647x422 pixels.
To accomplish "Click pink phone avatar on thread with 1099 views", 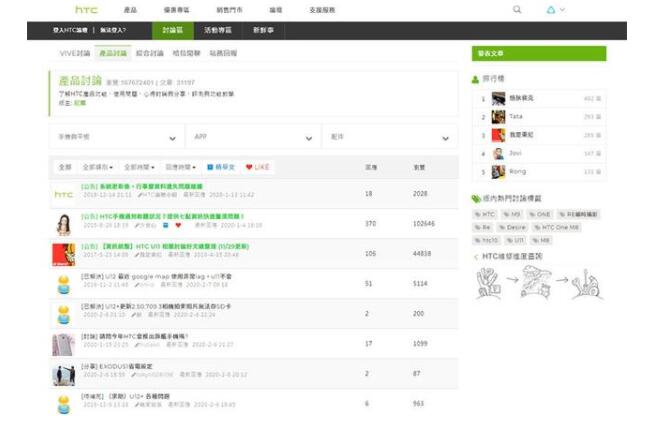I will (64, 344).
